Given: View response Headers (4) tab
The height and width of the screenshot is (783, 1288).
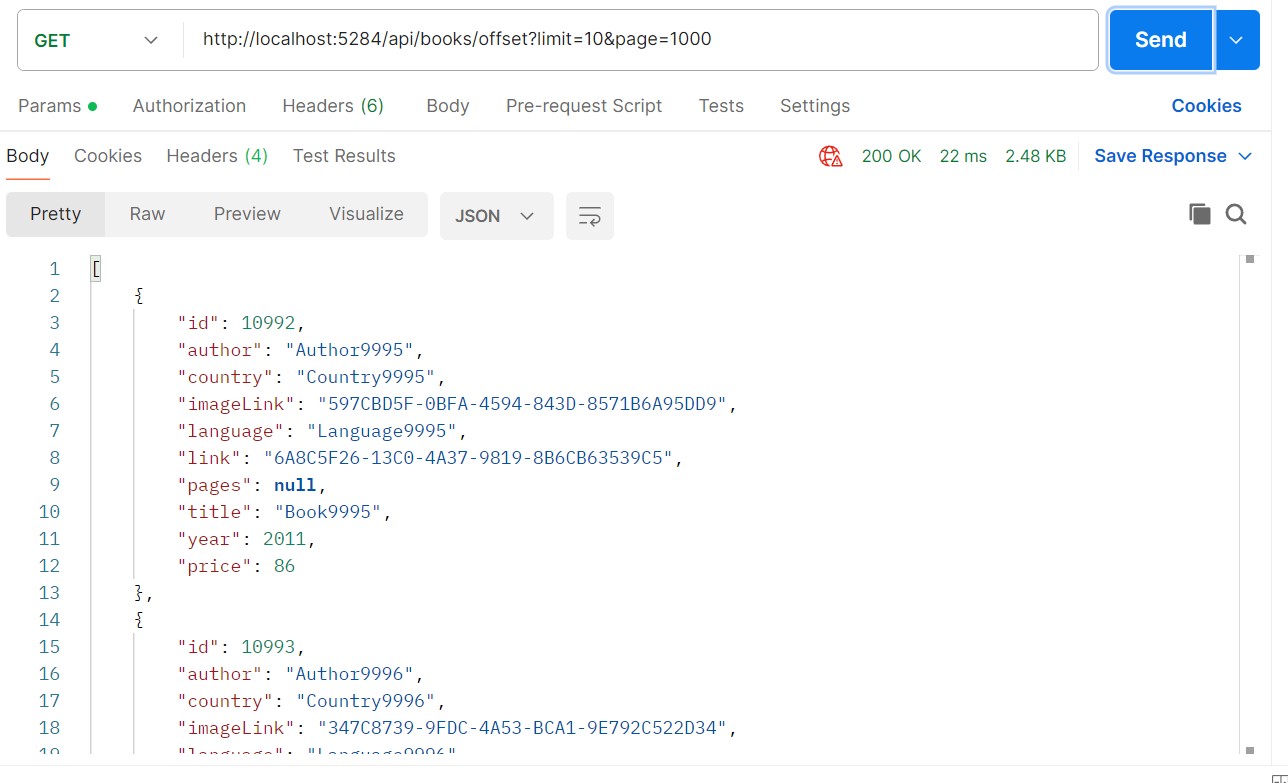Looking at the screenshot, I should coord(217,156).
